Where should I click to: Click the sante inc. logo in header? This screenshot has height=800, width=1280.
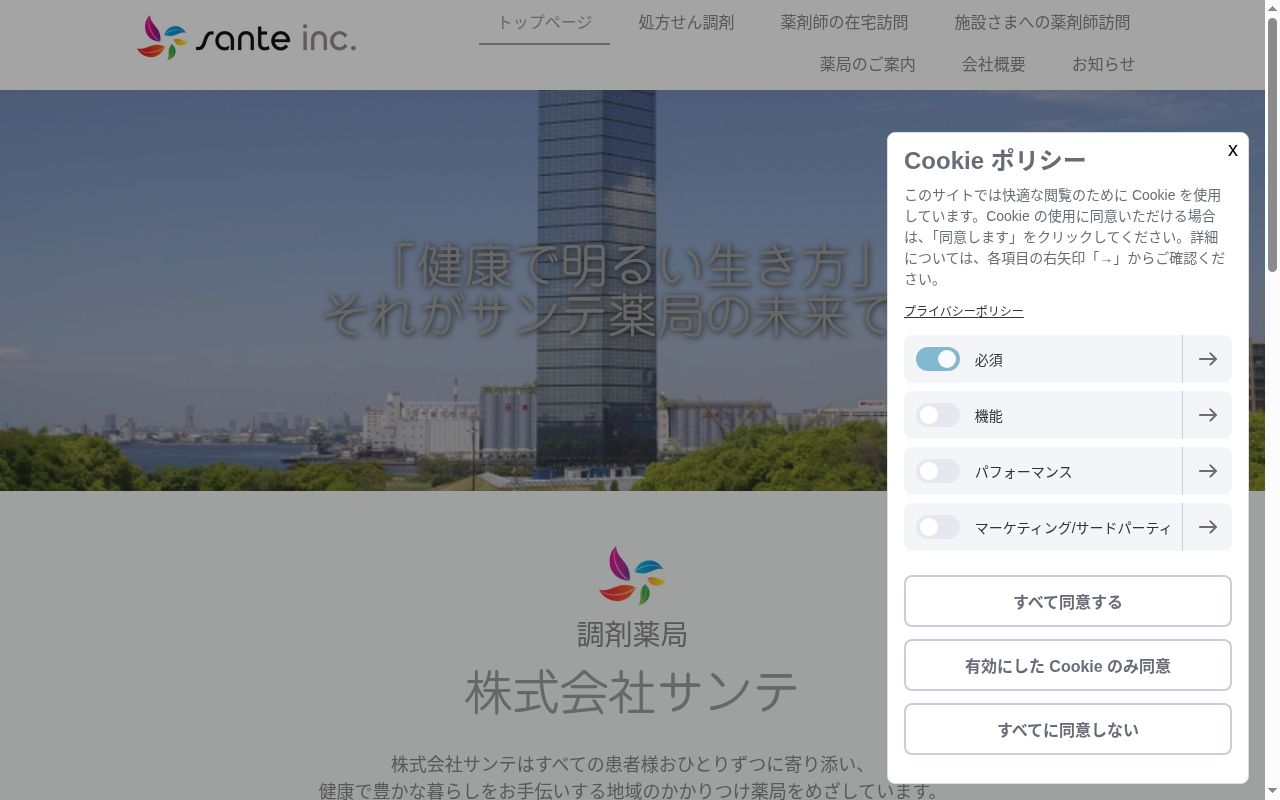[x=246, y=38]
